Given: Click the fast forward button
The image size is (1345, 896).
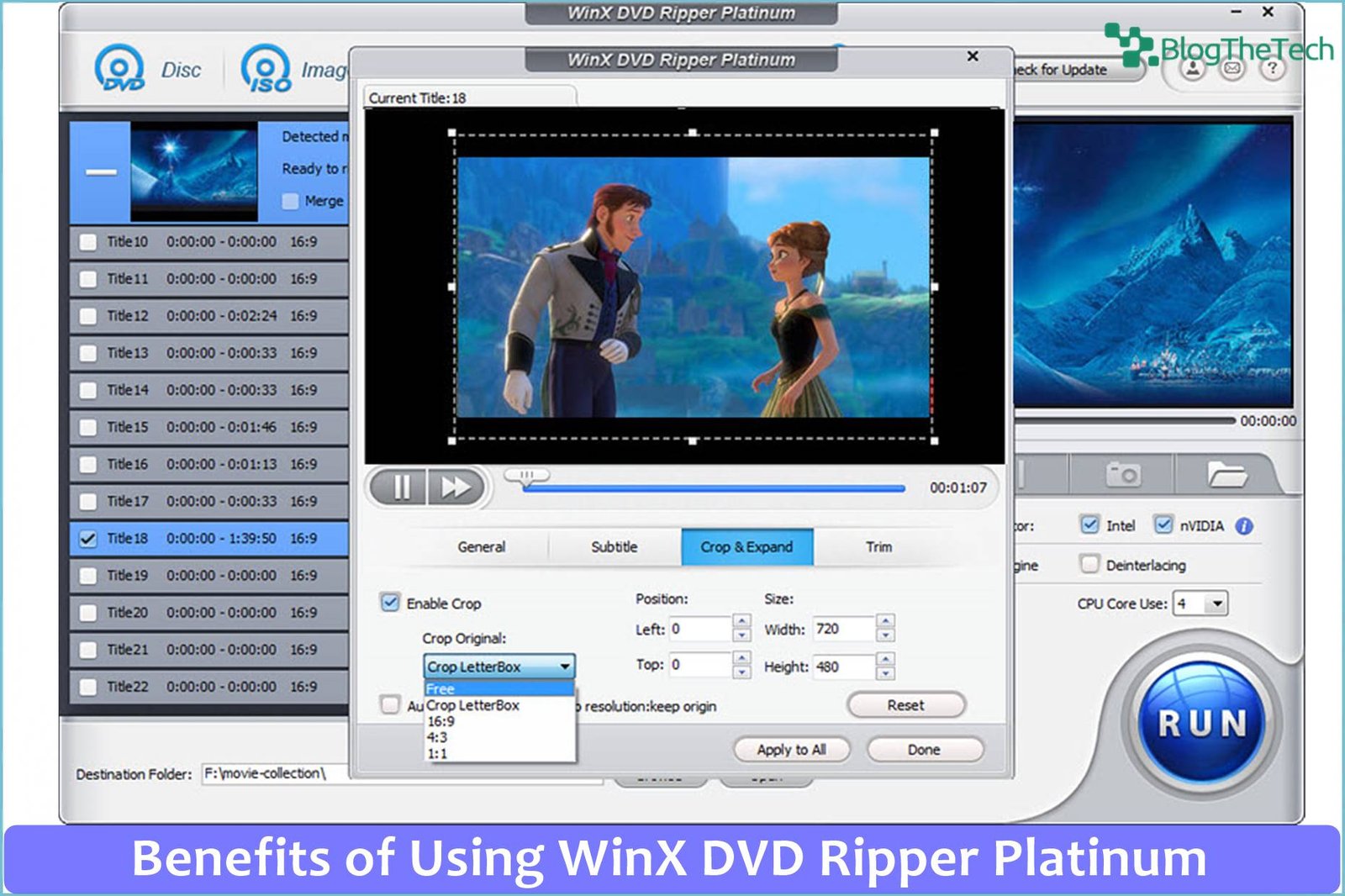Looking at the screenshot, I should tap(456, 488).
